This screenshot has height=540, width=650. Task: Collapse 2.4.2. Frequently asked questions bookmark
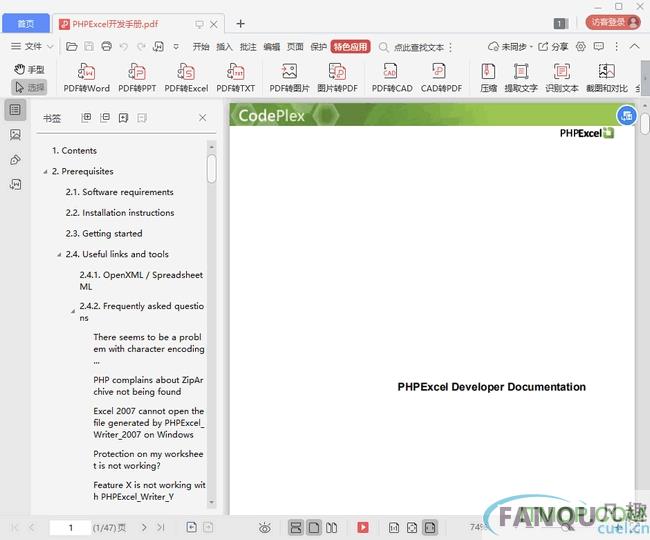pos(73,311)
